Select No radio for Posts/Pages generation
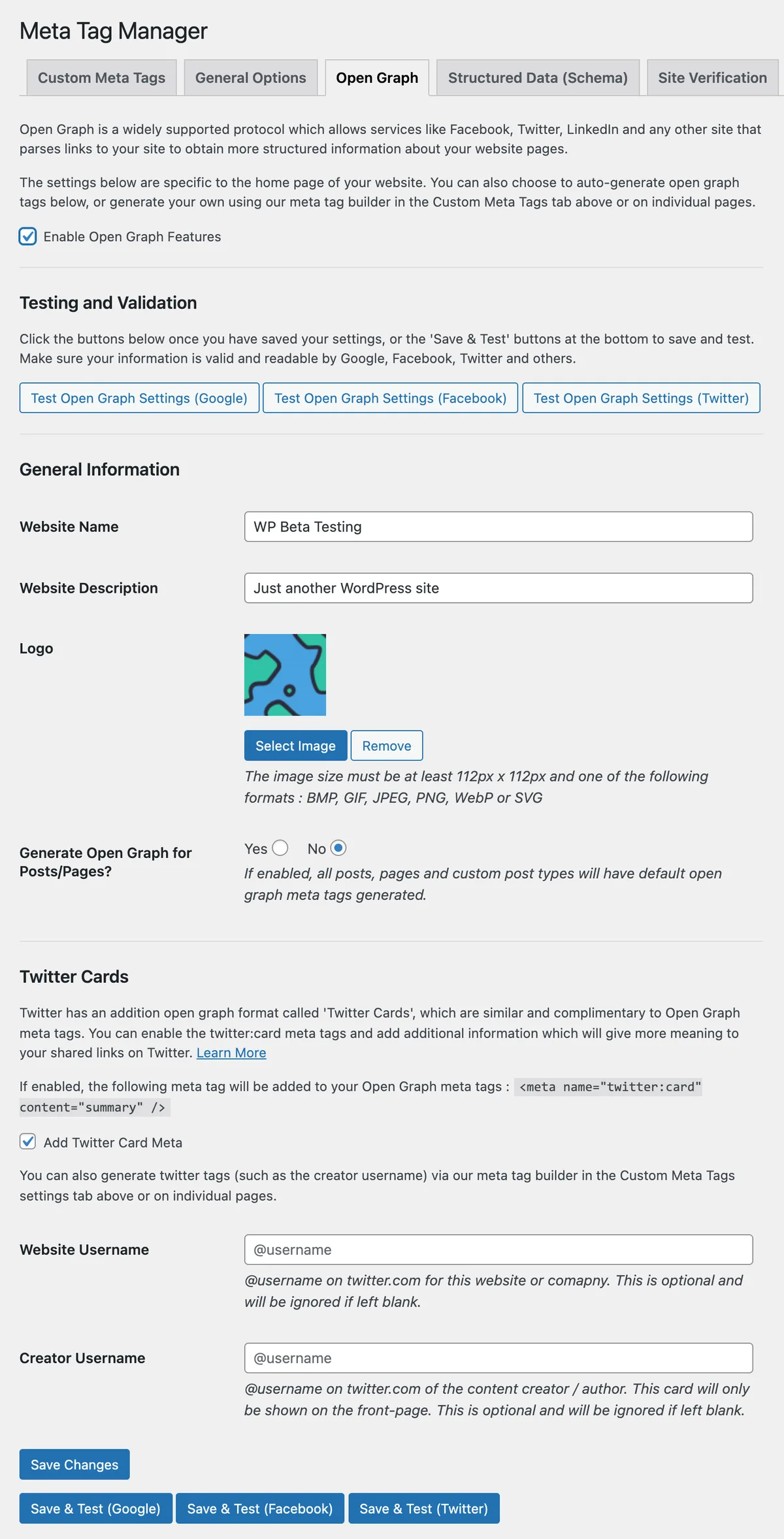This screenshot has width=784, height=1539. pyautogui.click(x=338, y=848)
